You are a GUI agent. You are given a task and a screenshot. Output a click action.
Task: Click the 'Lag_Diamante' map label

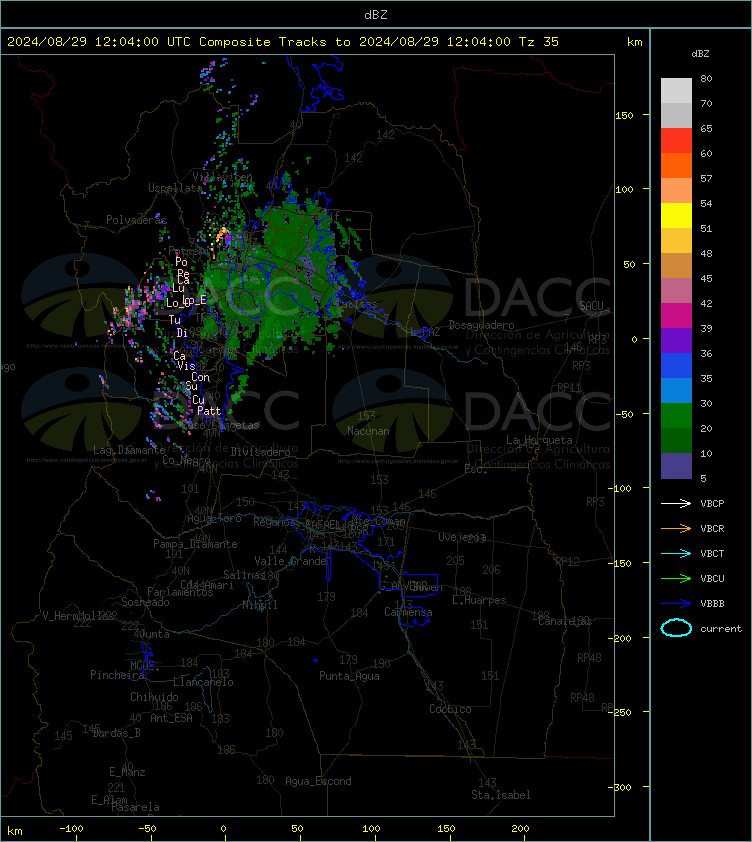coord(129,450)
